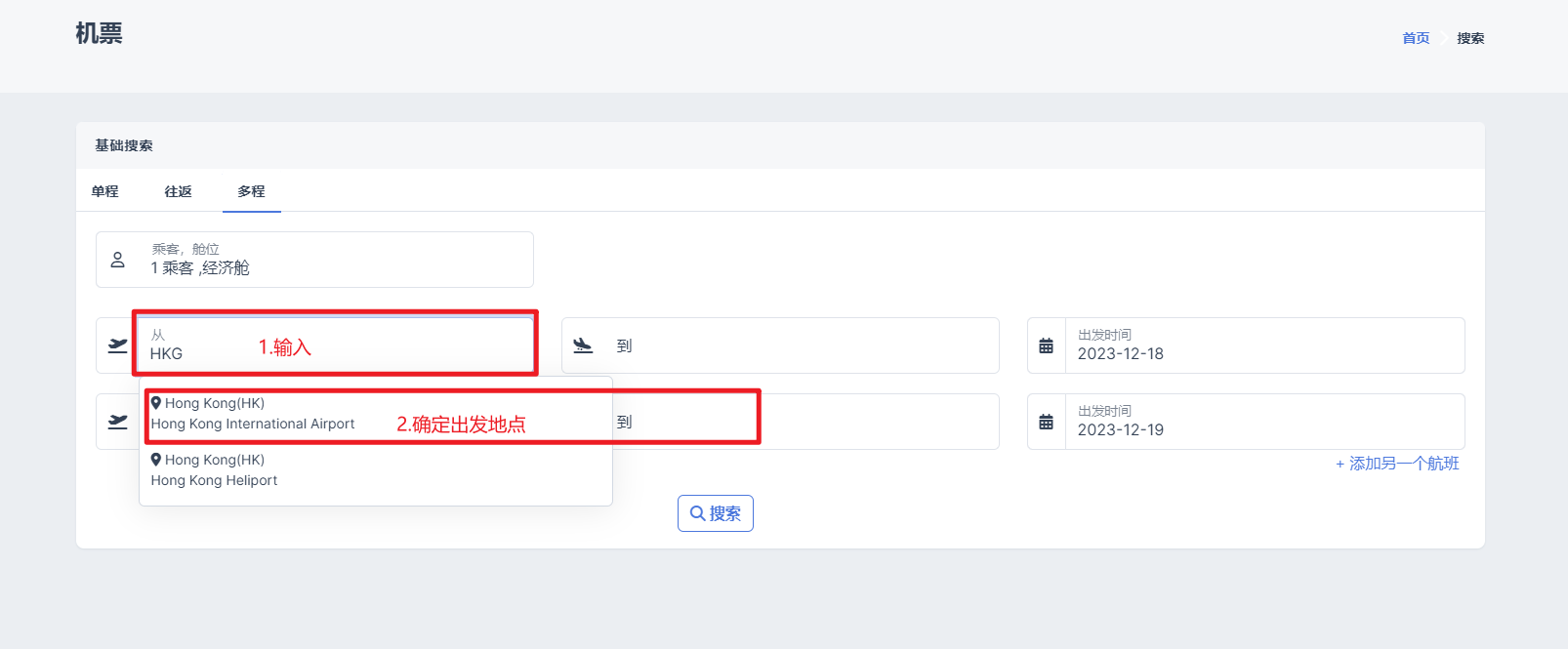Click first flight 到 destination field
This screenshot has width=1568, height=649.
[x=801, y=345]
